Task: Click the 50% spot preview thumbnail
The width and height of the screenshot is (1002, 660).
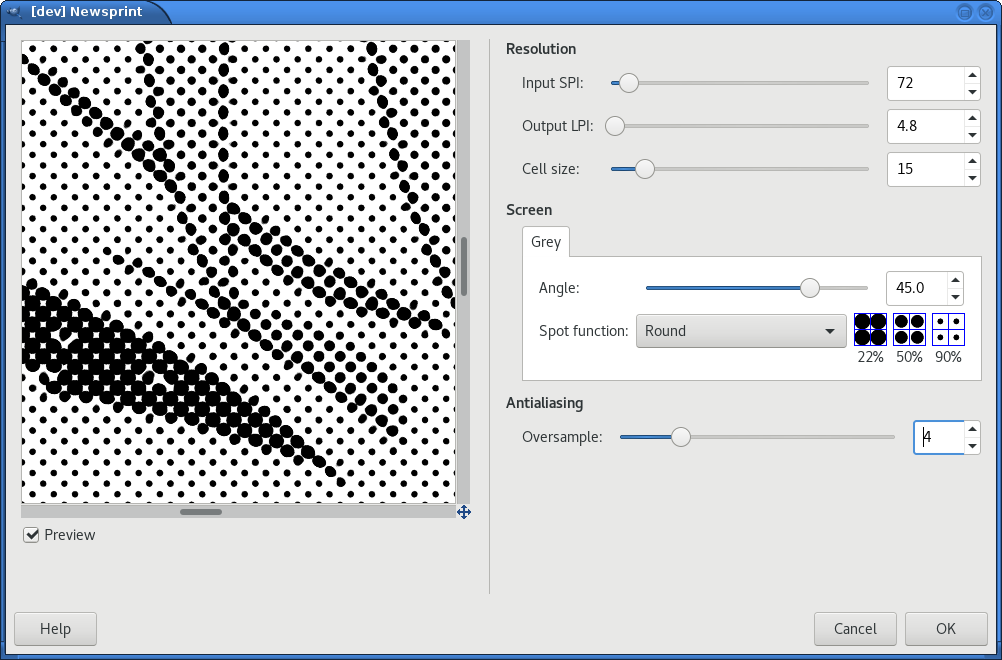Action: click(908, 330)
